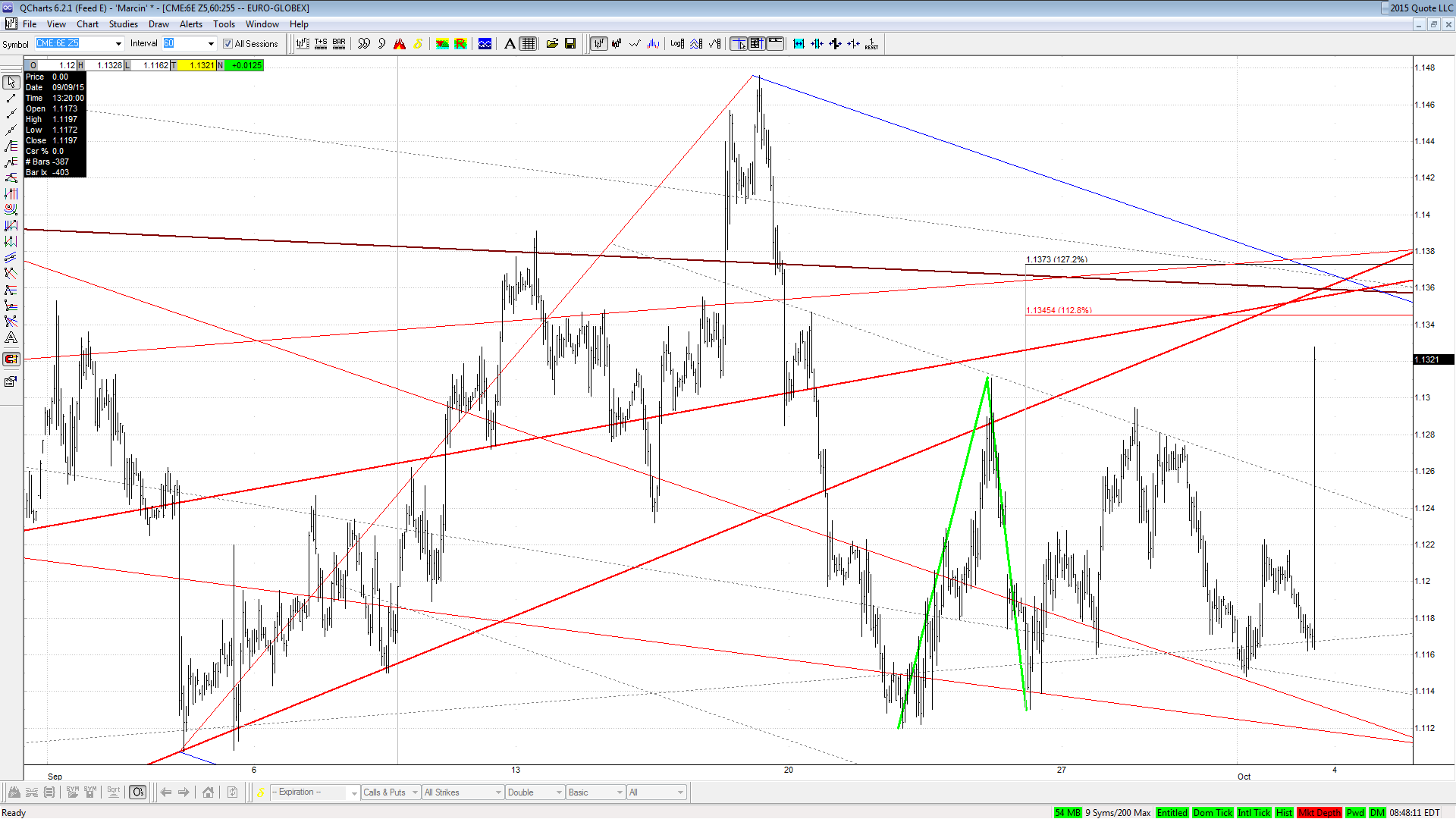Click the yellow last price field 1.1321
This screenshot has width=1456, height=819.
[197, 65]
